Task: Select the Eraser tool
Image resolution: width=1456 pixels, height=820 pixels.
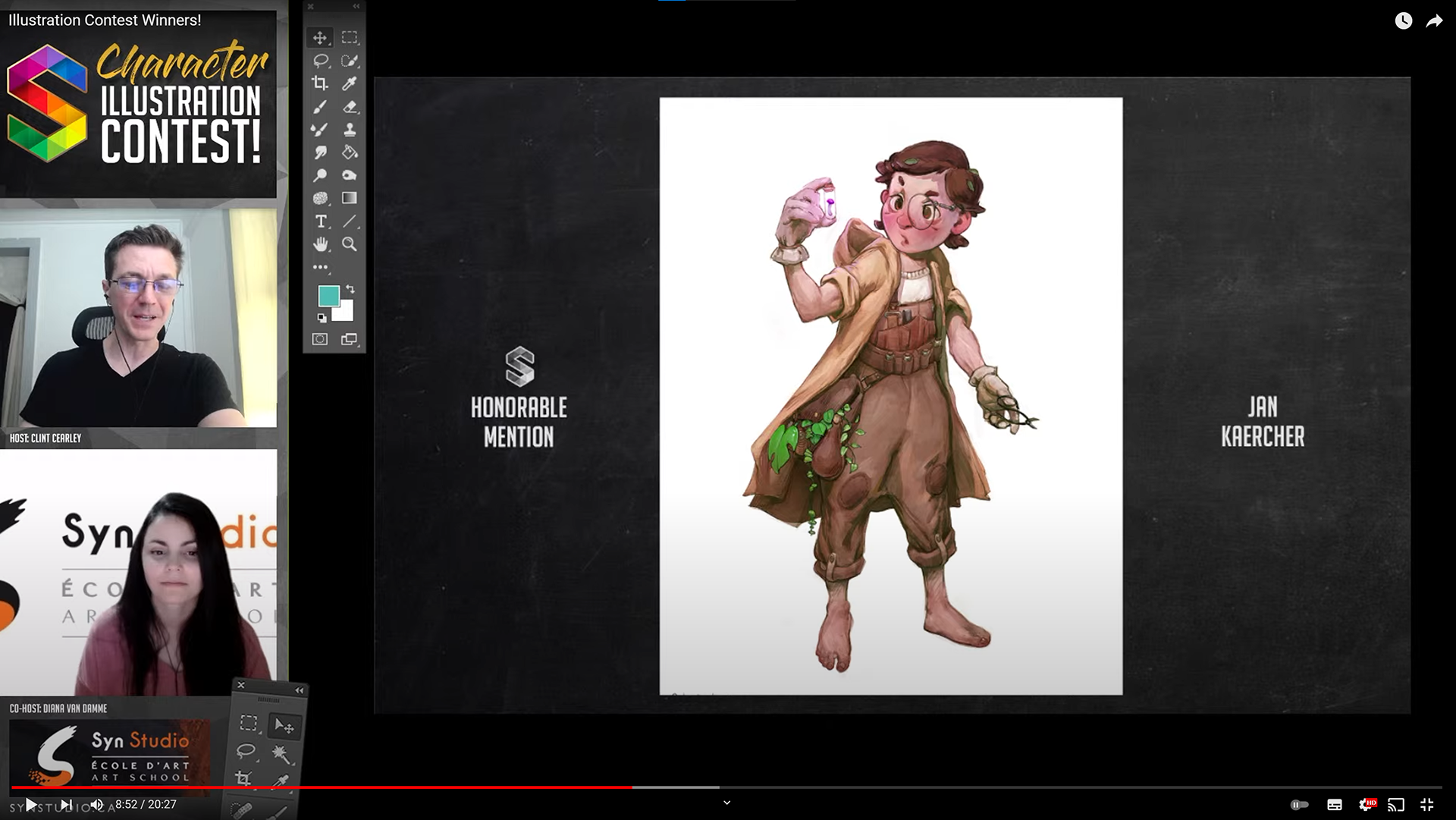Action: pyautogui.click(x=350, y=107)
